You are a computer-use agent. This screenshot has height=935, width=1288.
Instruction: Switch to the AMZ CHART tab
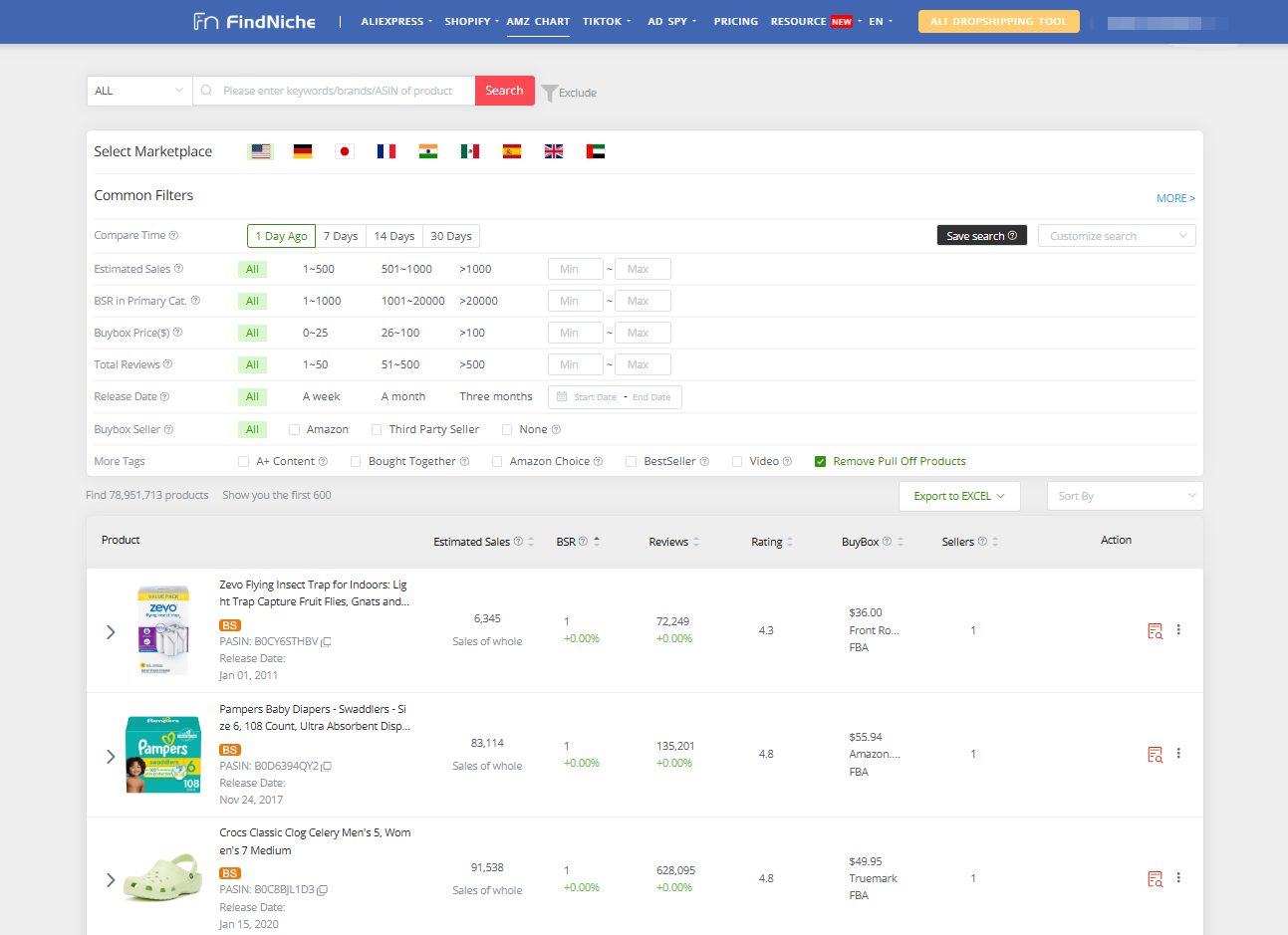coord(538,20)
